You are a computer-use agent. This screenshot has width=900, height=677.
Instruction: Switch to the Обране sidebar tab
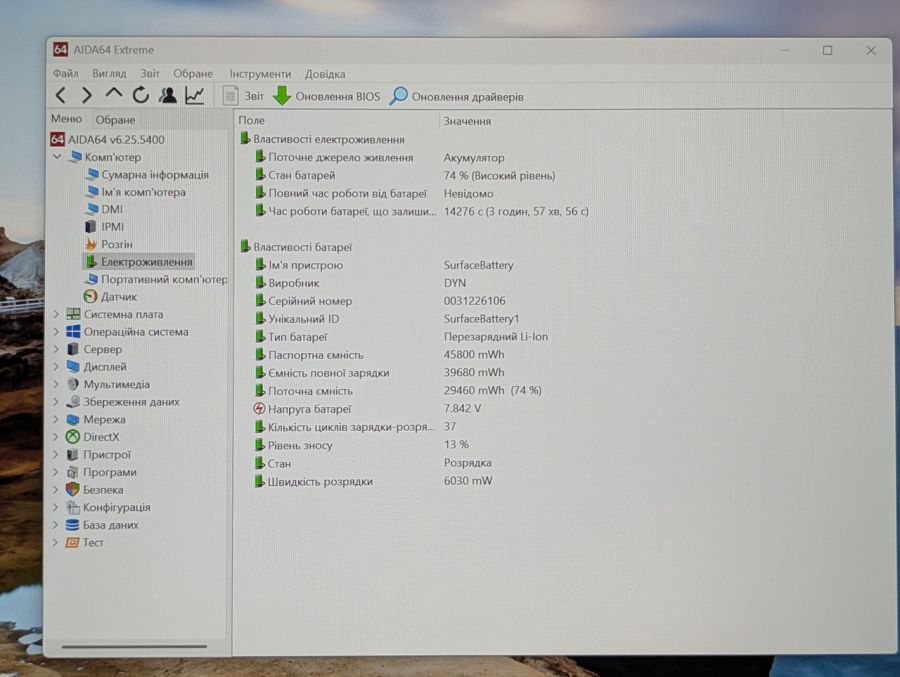pyautogui.click(x=115, y=120)
